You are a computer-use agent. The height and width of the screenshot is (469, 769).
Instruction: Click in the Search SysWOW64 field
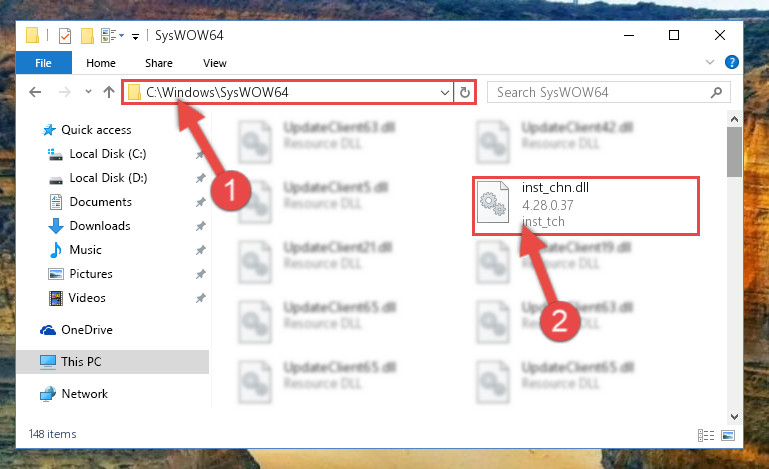point(601,92)
